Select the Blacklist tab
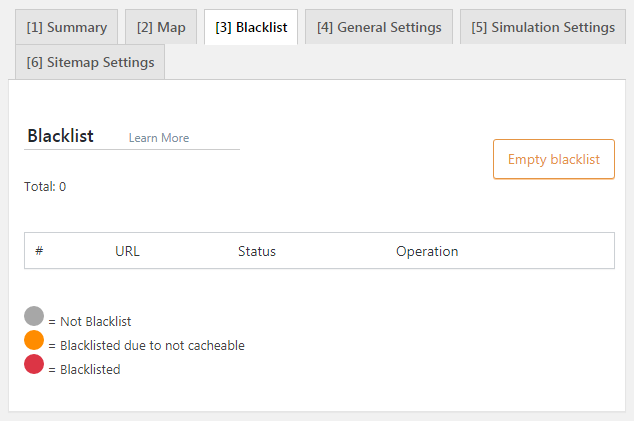Viewport: 634px width, 421px height. coord(251,28)
